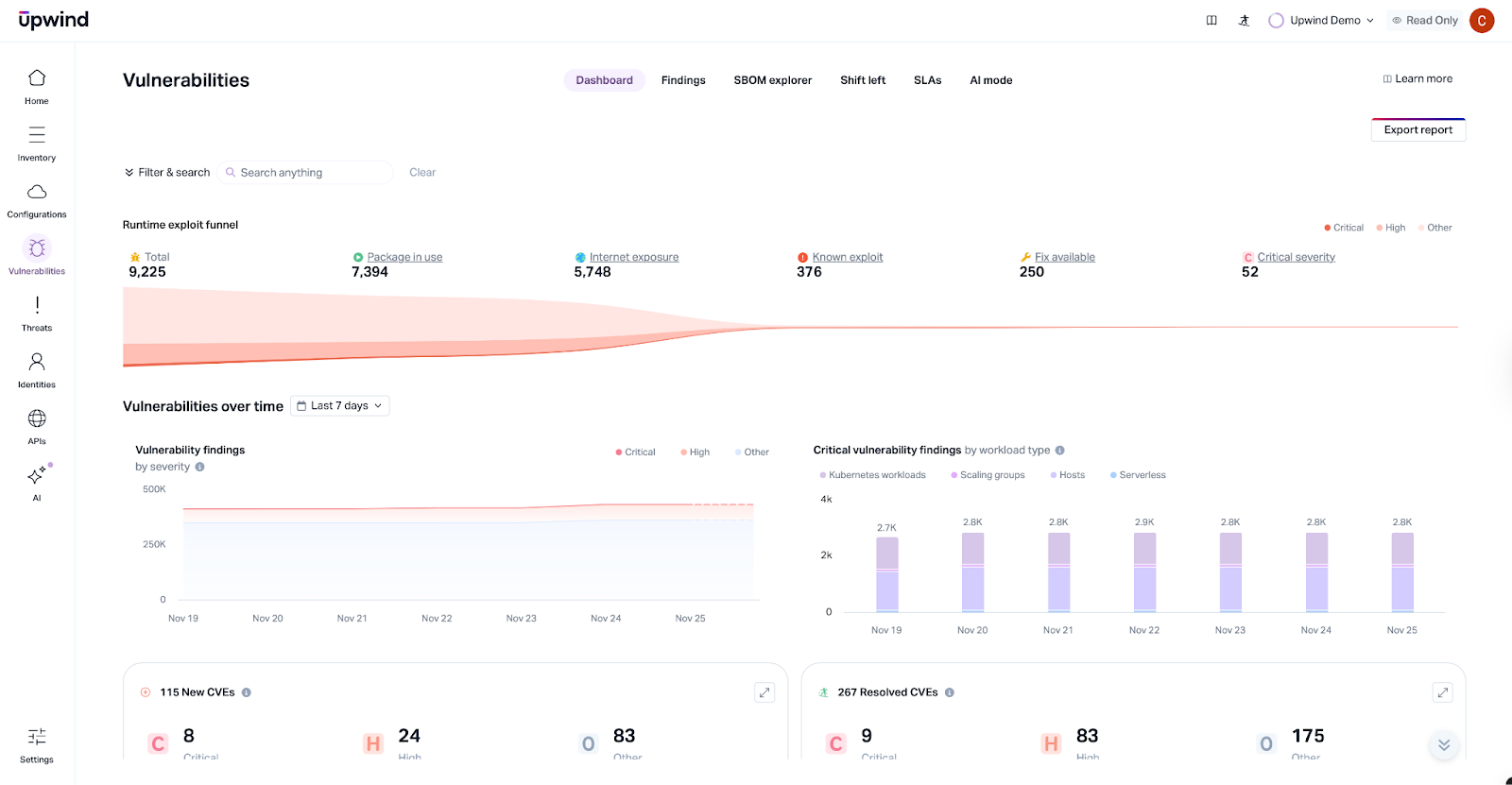Image resolution: width=1512 pixels, height=785 pixels.
Task: Open the Last 7 days dropdown
Action: (x=340, y=406)
